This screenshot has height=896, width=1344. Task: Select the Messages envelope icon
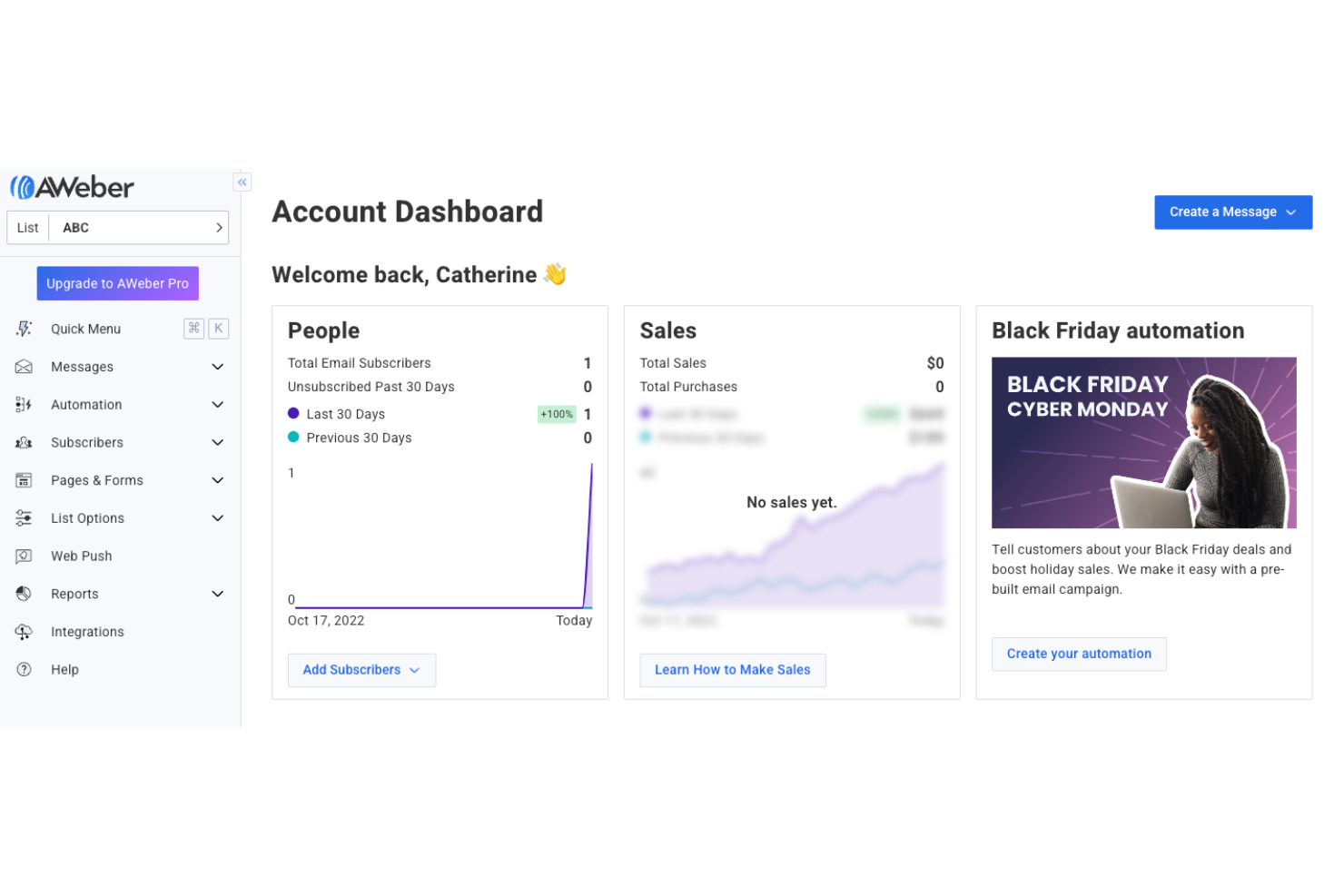coord(24,367)
